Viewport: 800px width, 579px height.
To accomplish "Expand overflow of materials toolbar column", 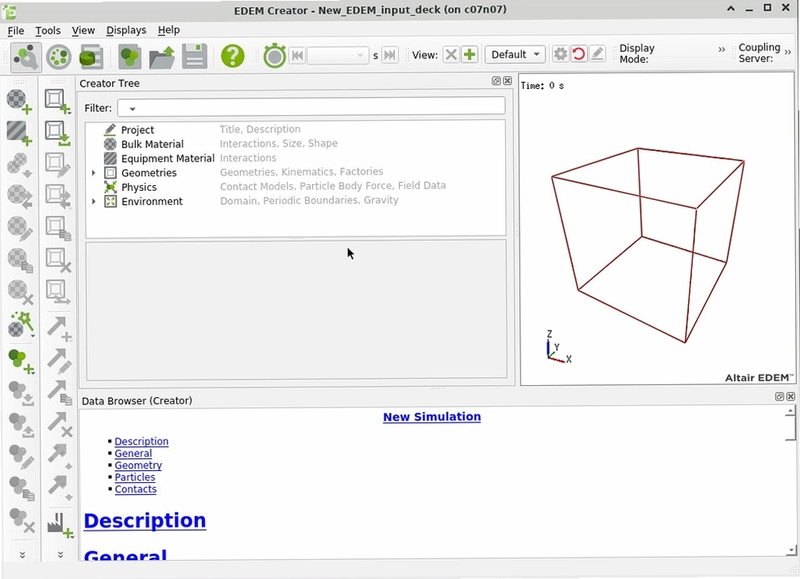I will [22, 555].
